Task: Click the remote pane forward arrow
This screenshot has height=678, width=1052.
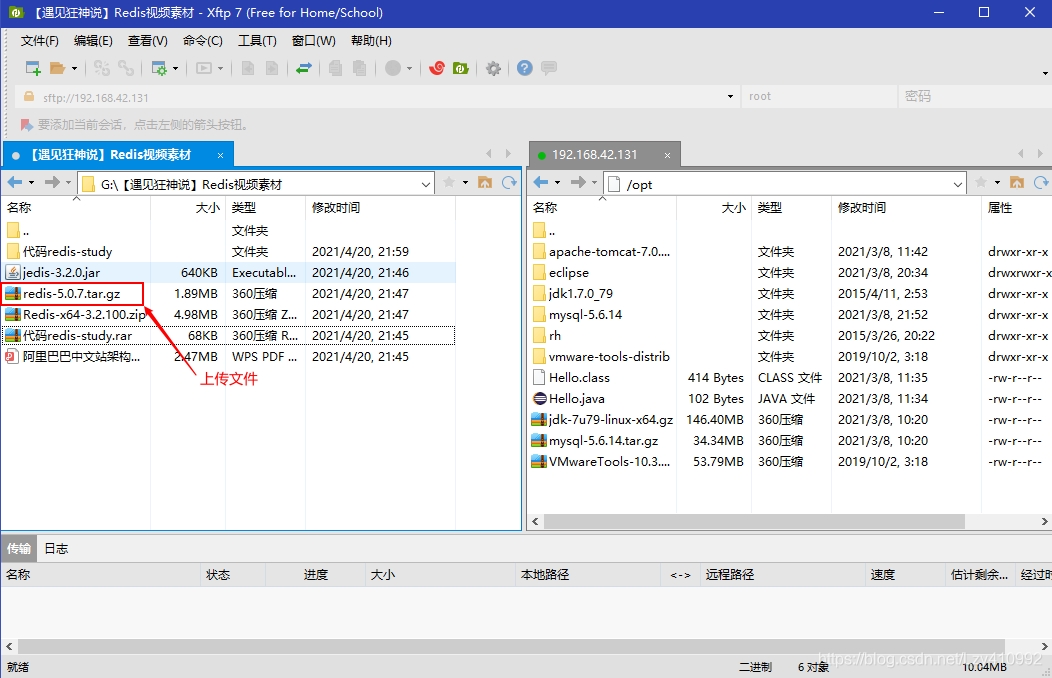Action: (x=578, y=182)
